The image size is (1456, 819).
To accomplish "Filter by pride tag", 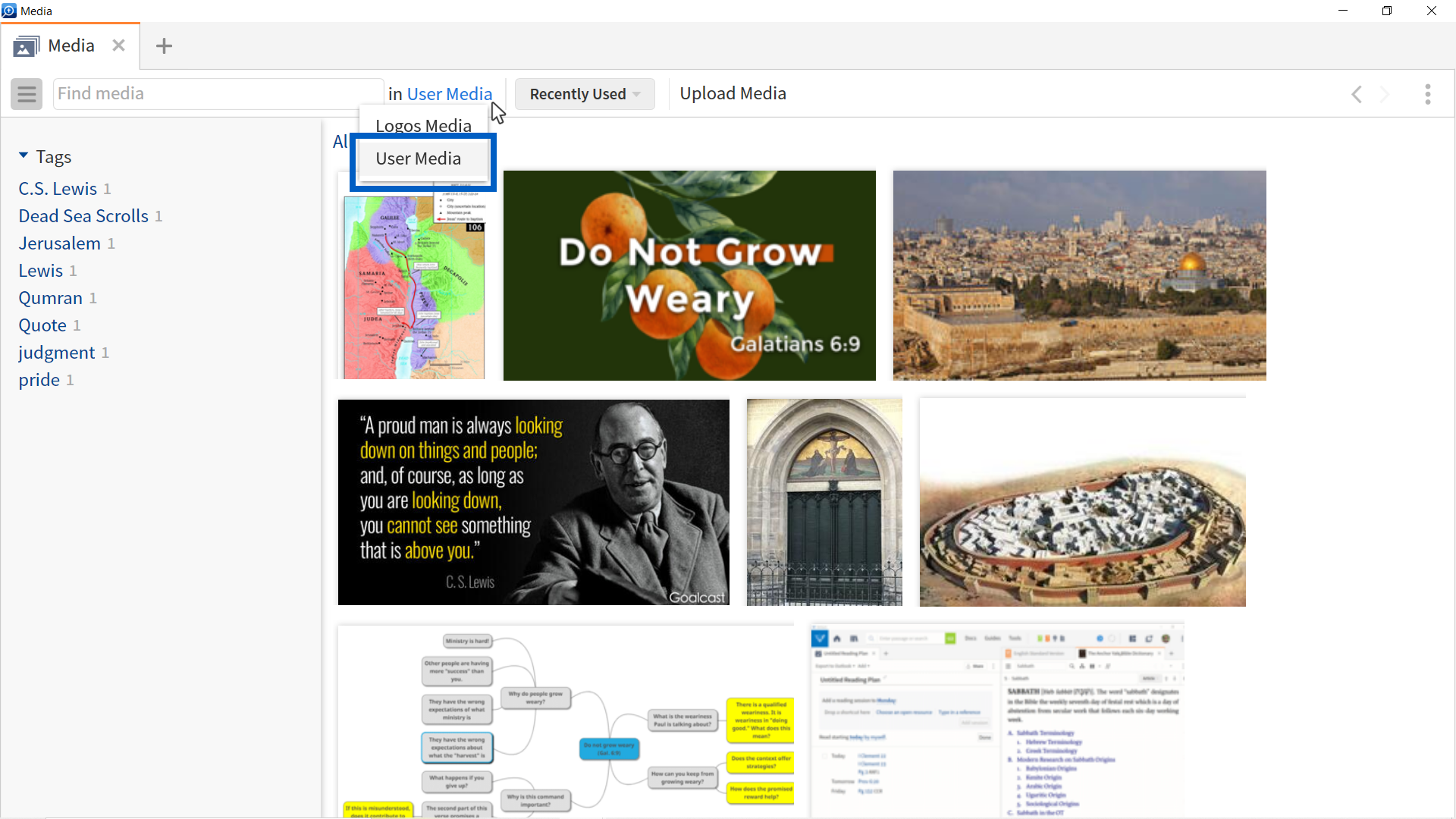I will click(39, 380).
